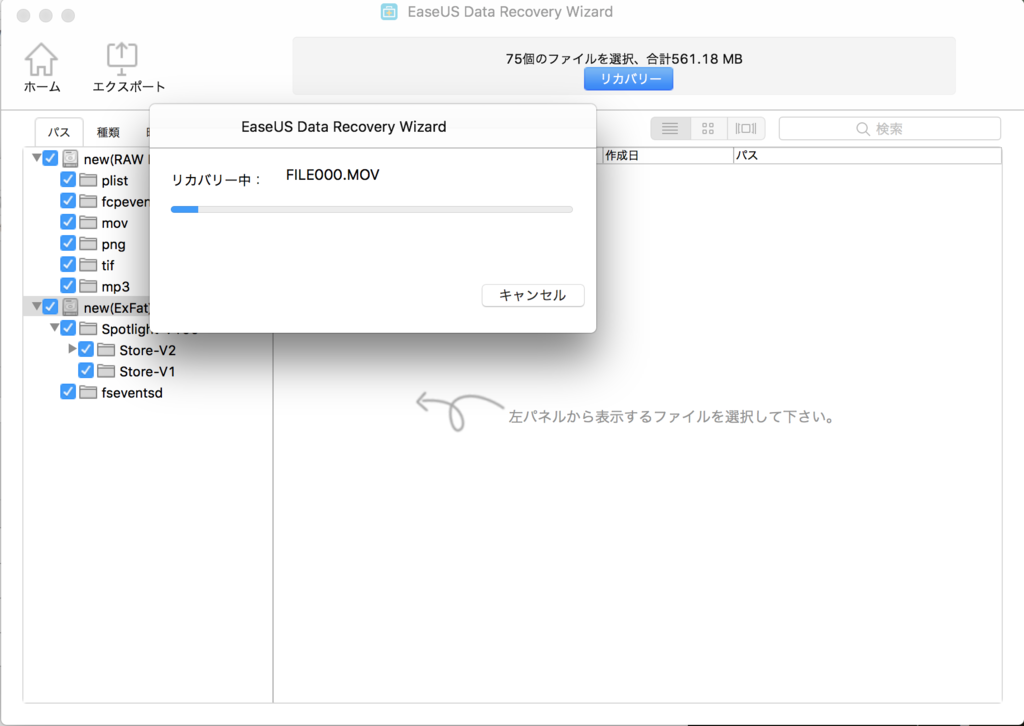Select the Store-V1 folder label

[147, 371]
